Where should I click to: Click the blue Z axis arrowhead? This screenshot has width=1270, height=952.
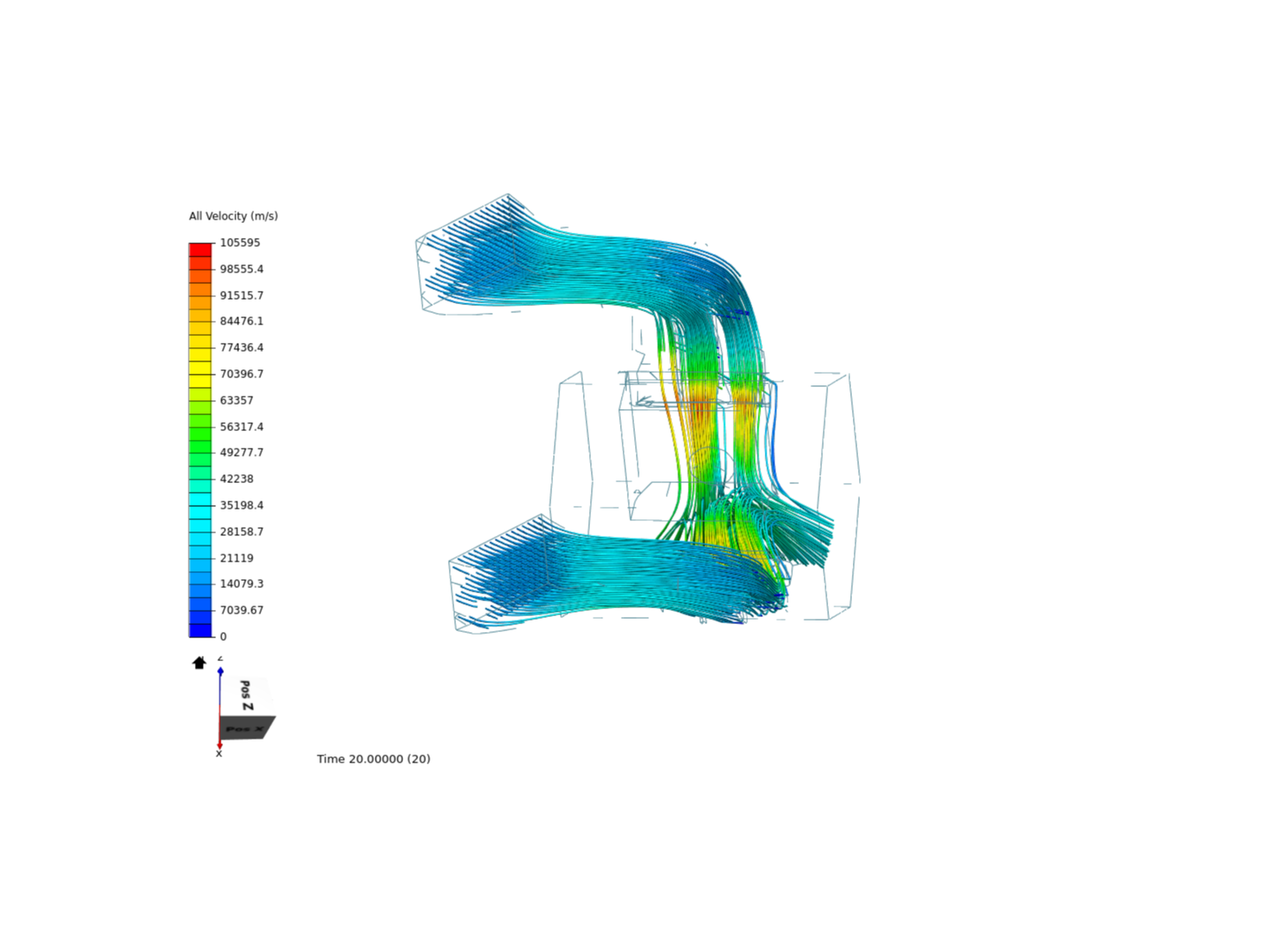(220, 672)
